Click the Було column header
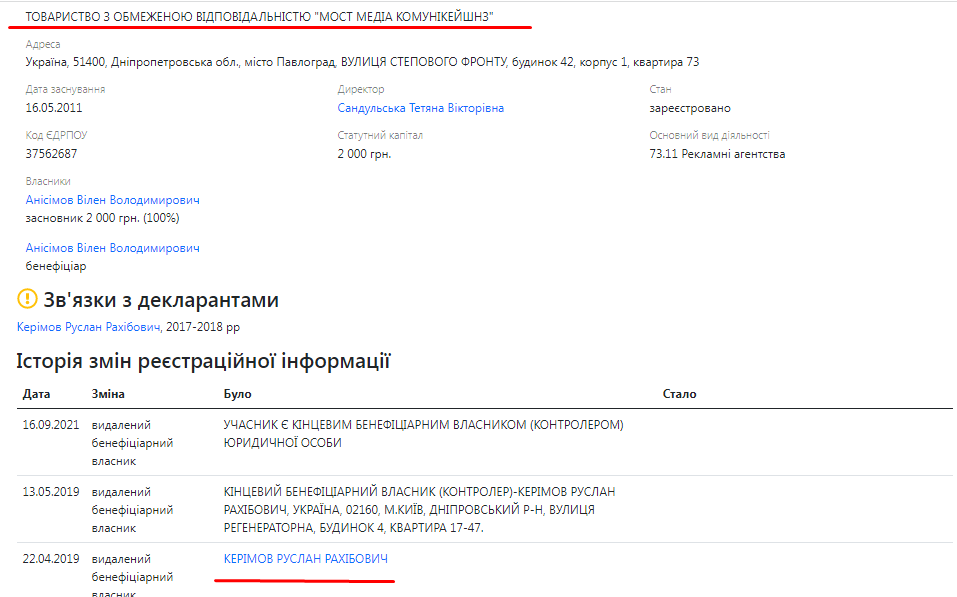 (237, 394)
